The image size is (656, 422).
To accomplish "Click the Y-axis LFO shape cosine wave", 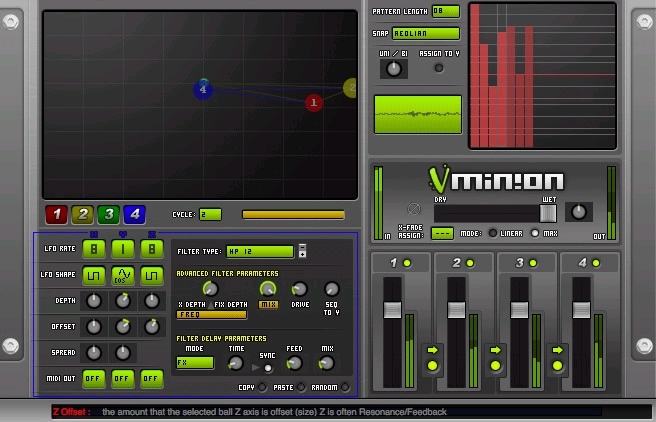I will click(x=123, y=275).
